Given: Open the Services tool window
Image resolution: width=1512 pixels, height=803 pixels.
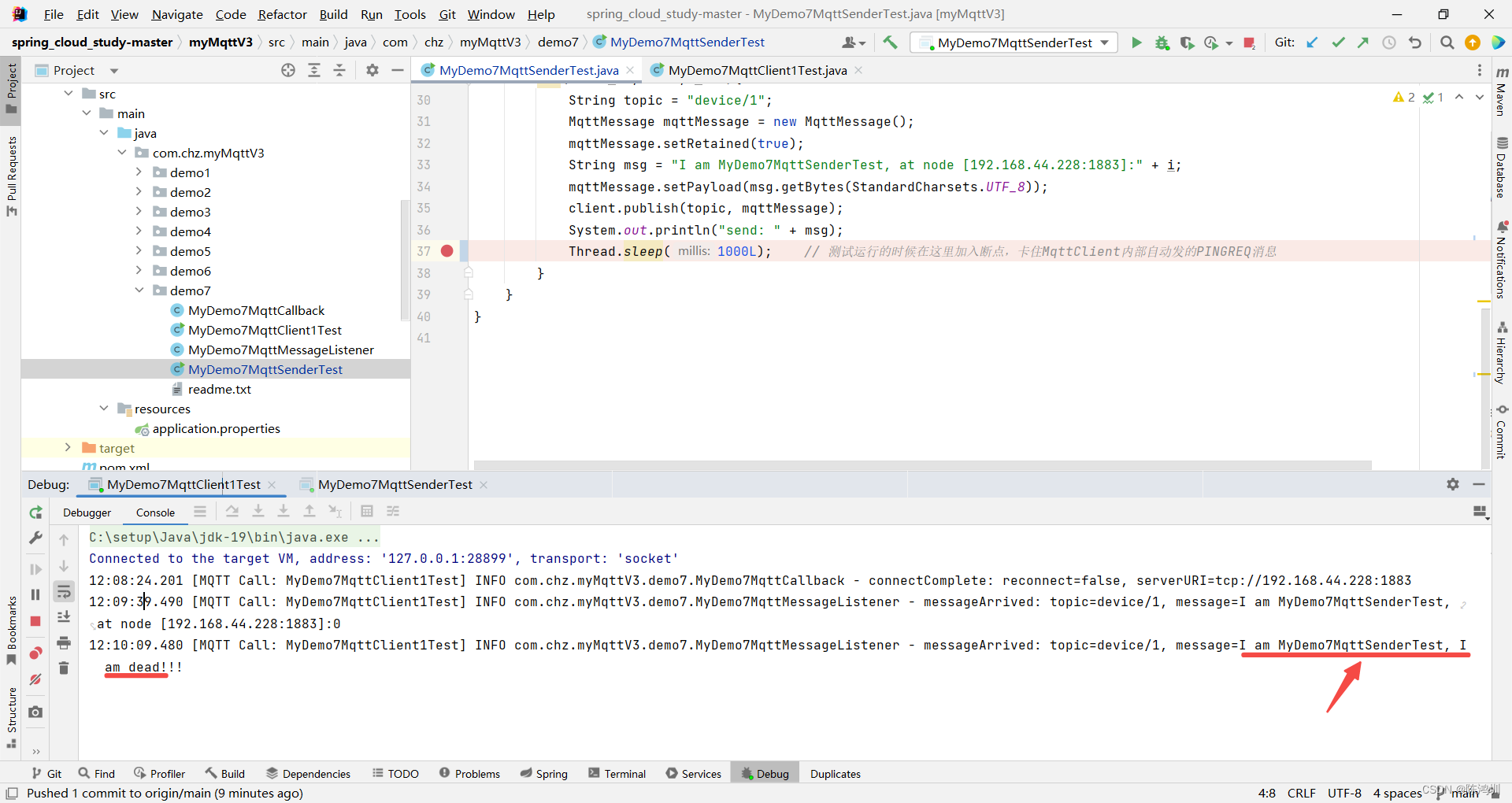Looking at the screenshot, I should coord(694,774).
